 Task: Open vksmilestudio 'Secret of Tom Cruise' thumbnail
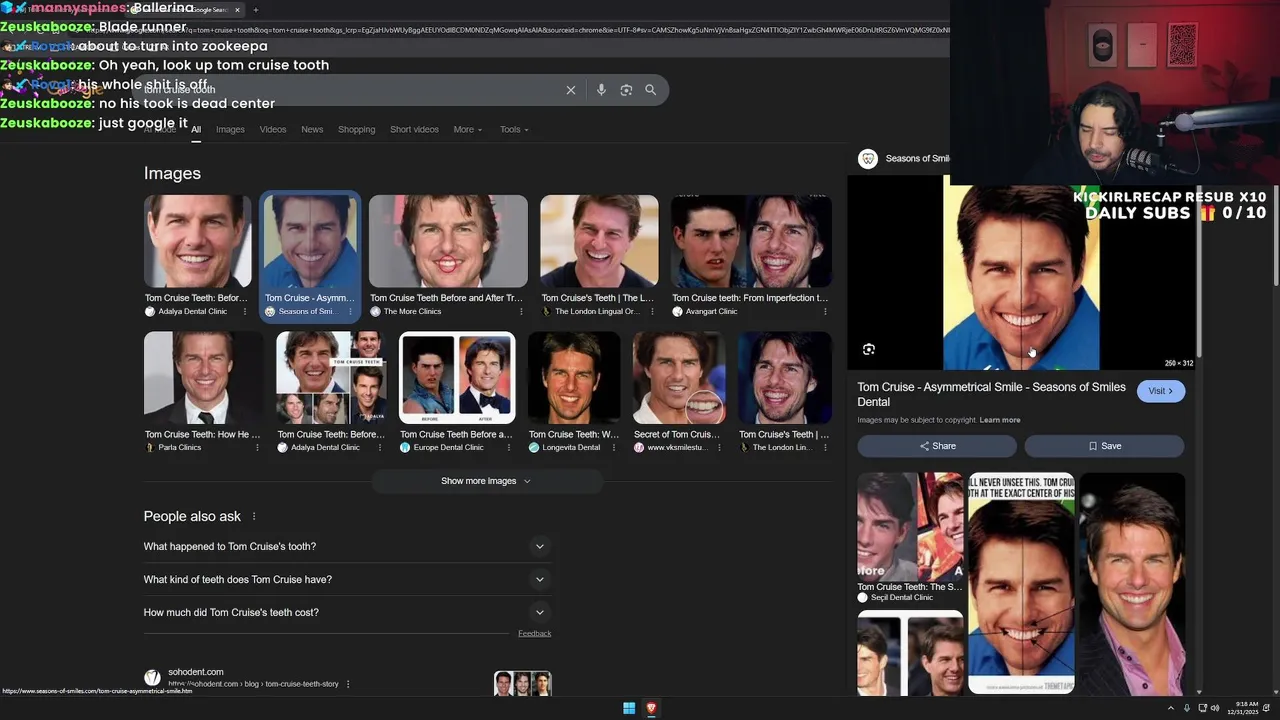click(679, 378)
